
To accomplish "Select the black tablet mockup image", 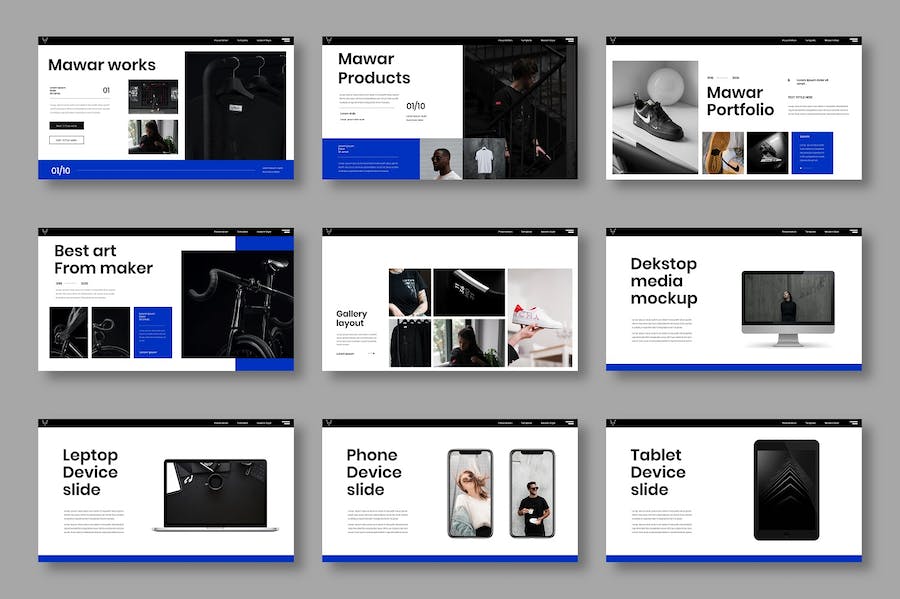I will pyautogui.click(x=786, y=489).
